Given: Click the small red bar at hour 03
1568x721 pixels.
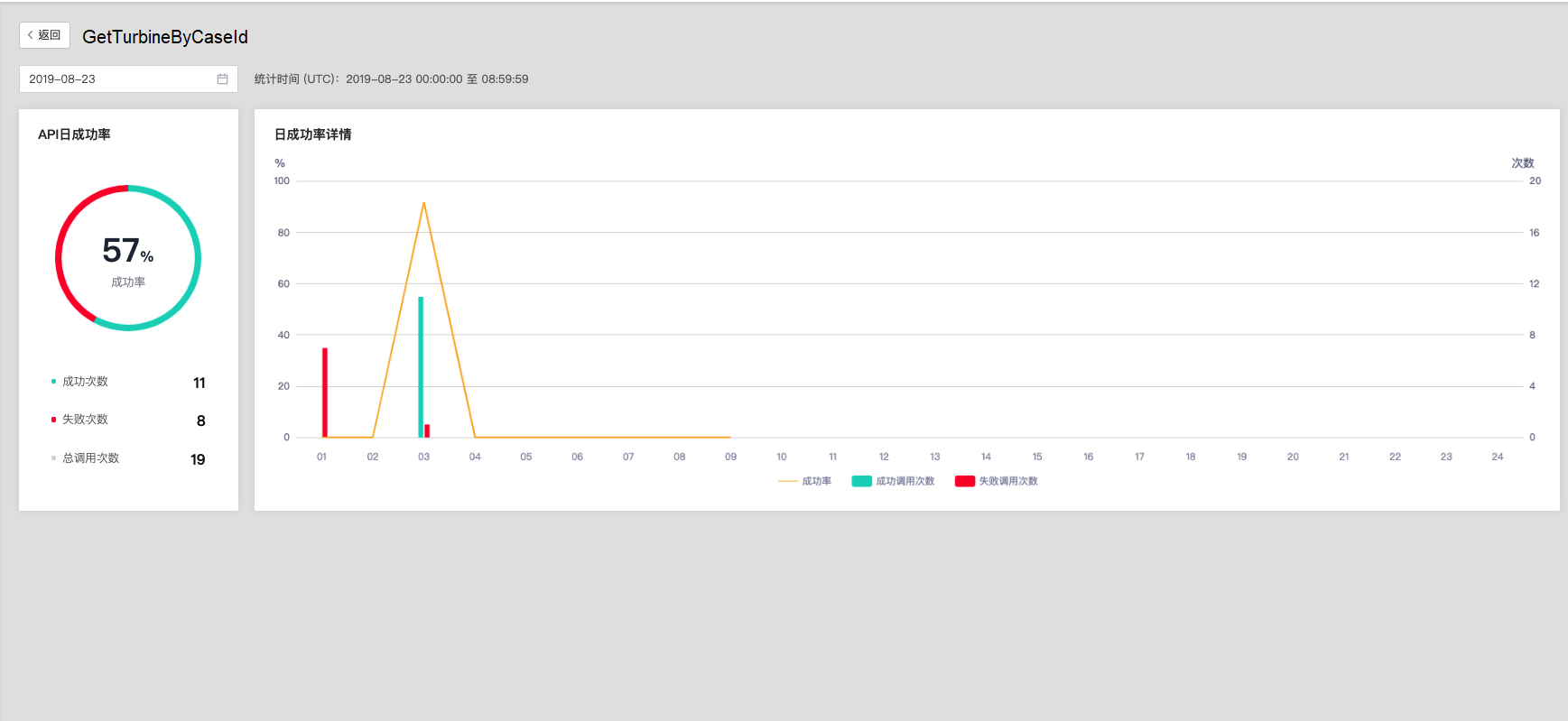Looking at the screenshot, I should point(427,430).
